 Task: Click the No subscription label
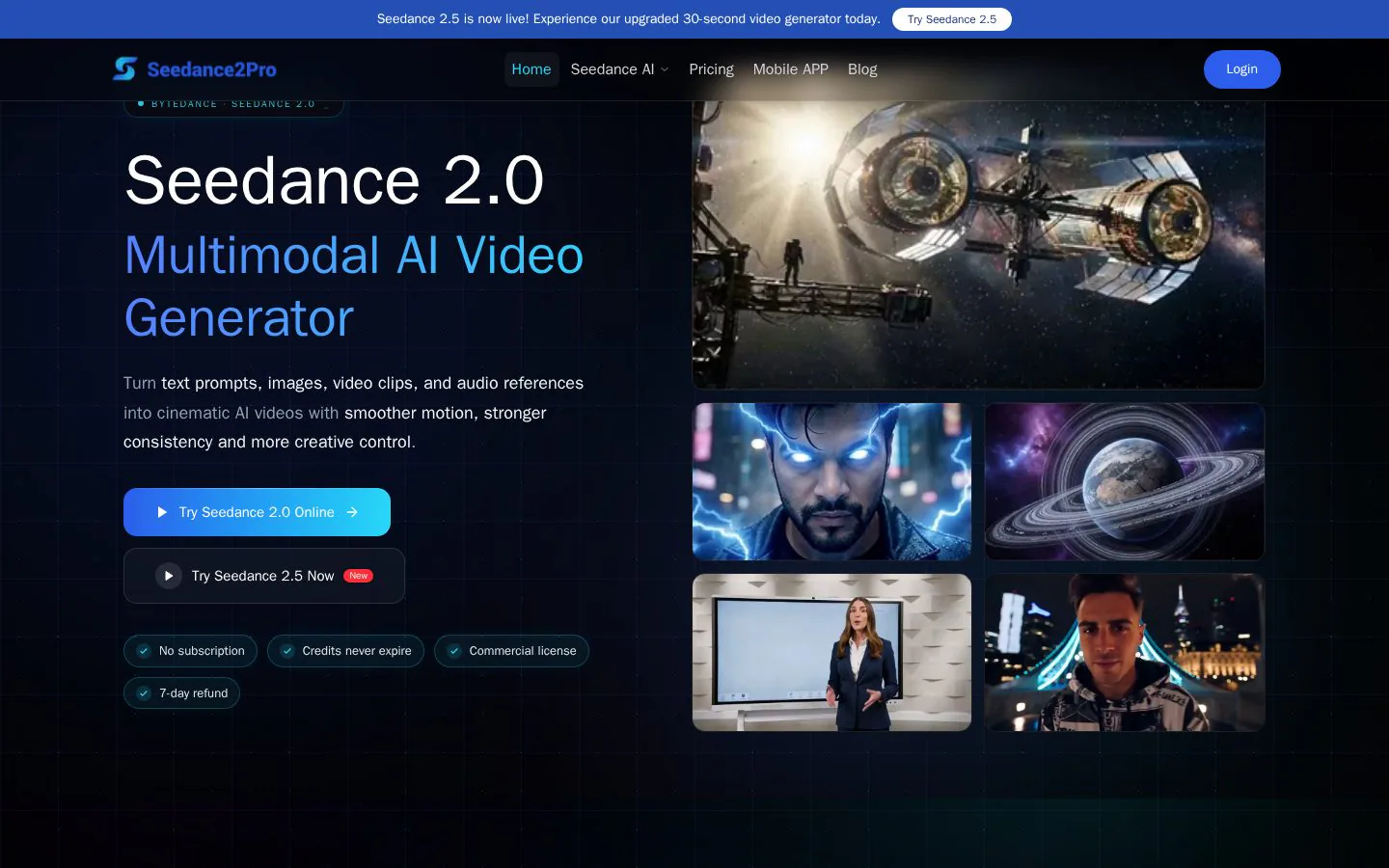pos(202,651)
